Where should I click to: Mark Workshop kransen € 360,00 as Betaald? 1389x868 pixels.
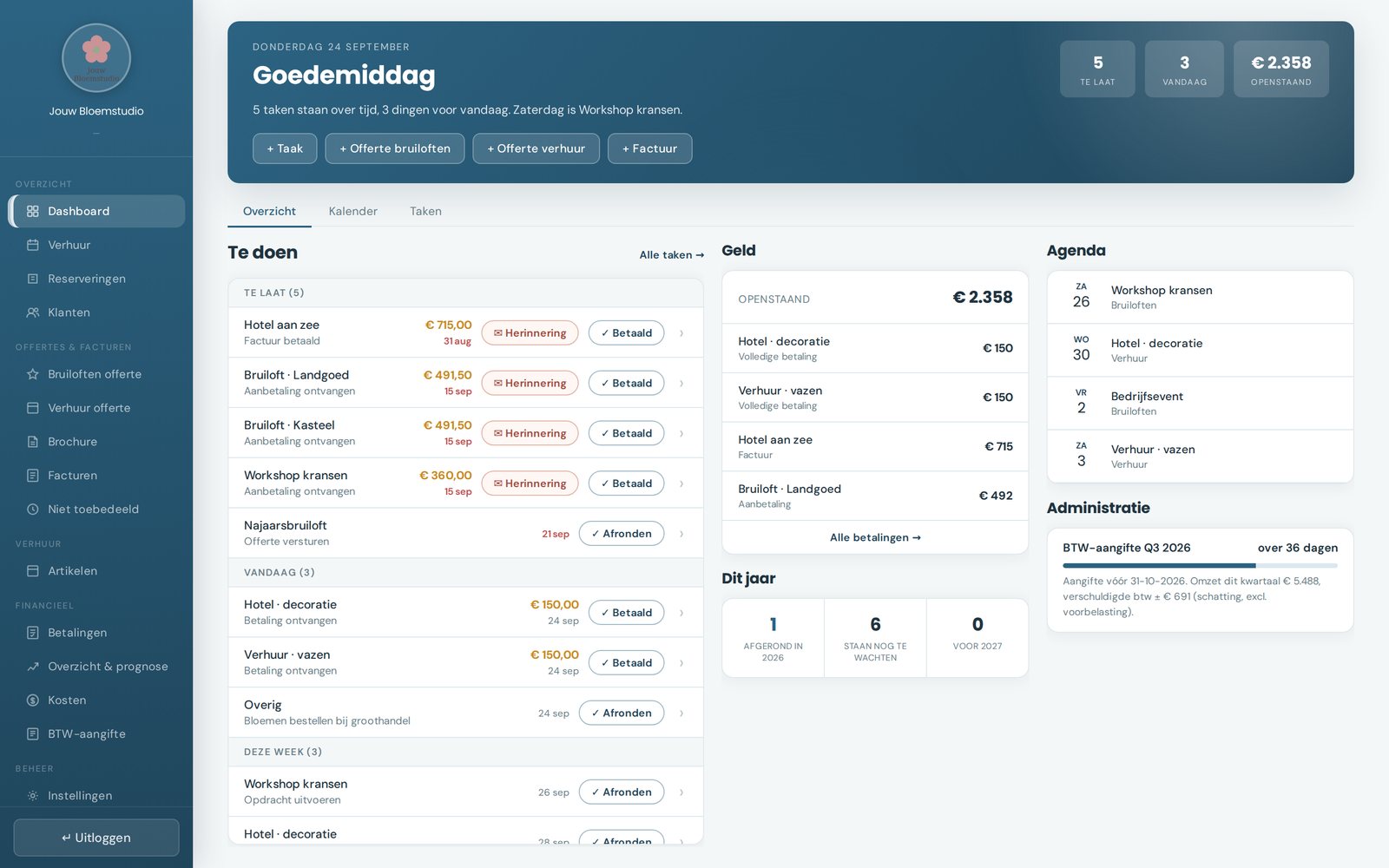click(x=626, y=483)
